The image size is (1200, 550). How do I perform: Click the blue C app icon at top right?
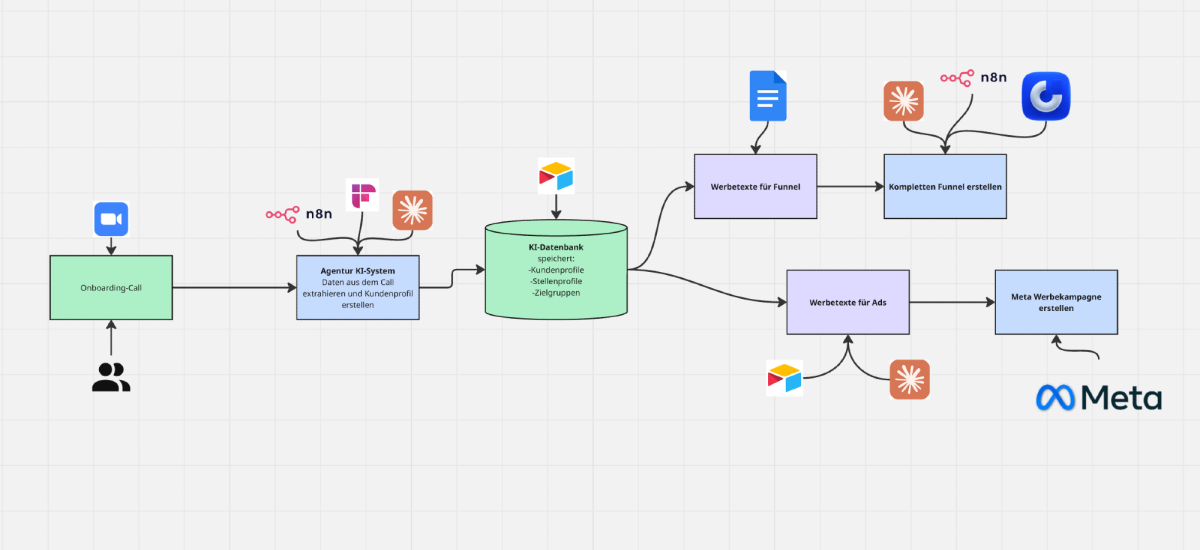coord(1046,97)
